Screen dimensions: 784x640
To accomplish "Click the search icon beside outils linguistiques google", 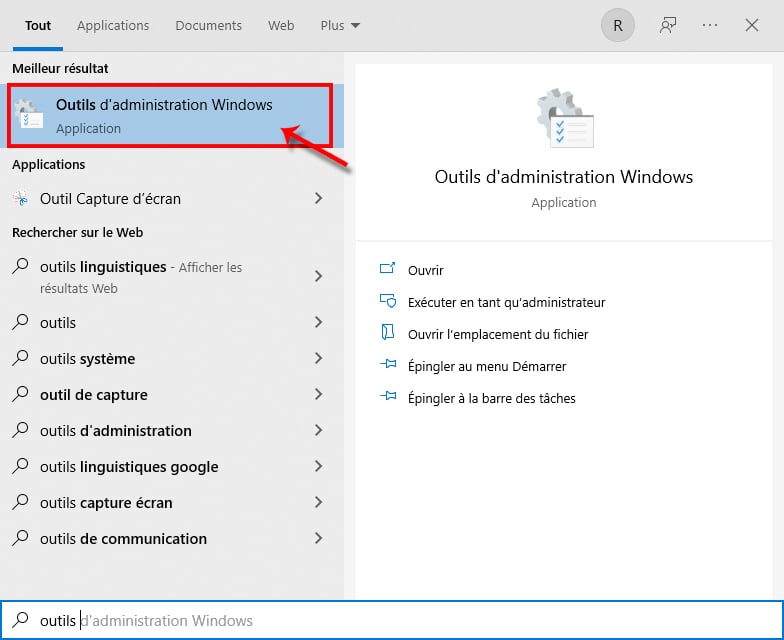I will pyautogui.click(x=20, y=466).
